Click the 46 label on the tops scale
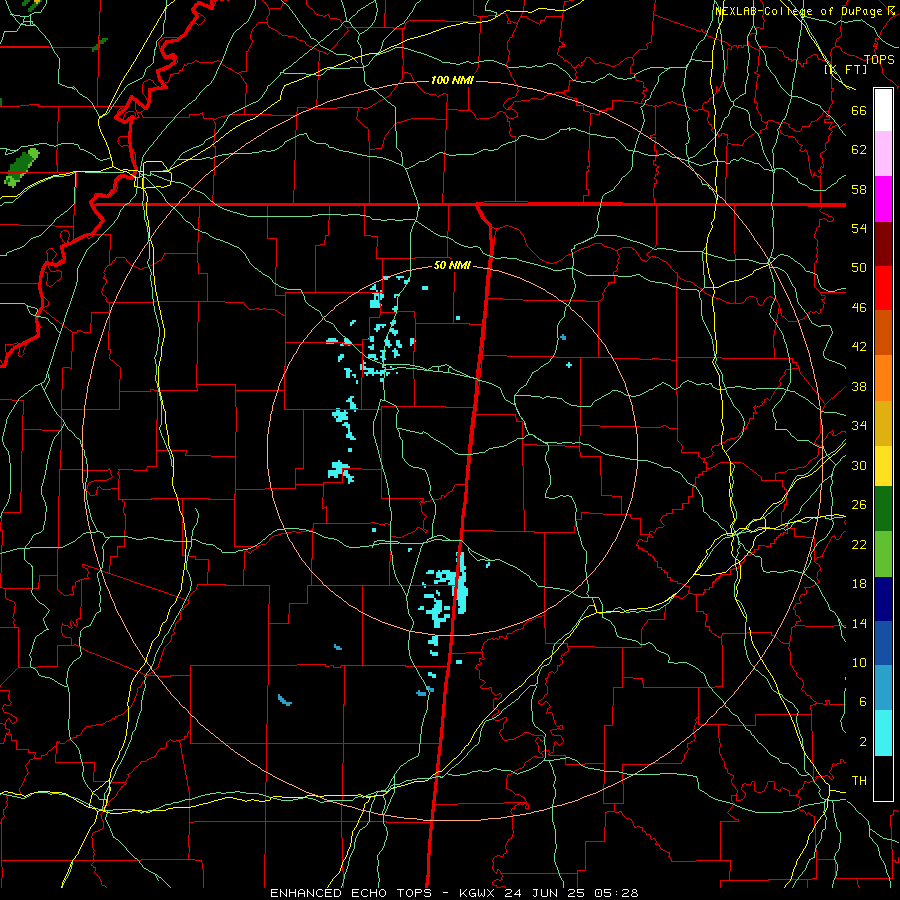The width and height of the screenshot is (900, 900). pos(859,307)
